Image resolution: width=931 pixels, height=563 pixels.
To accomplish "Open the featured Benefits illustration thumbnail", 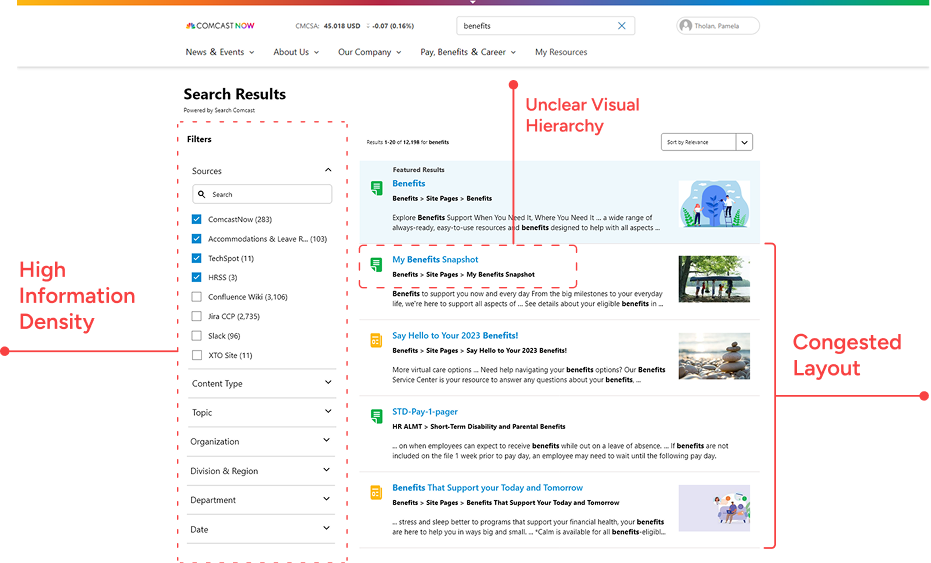I will 714,203.
